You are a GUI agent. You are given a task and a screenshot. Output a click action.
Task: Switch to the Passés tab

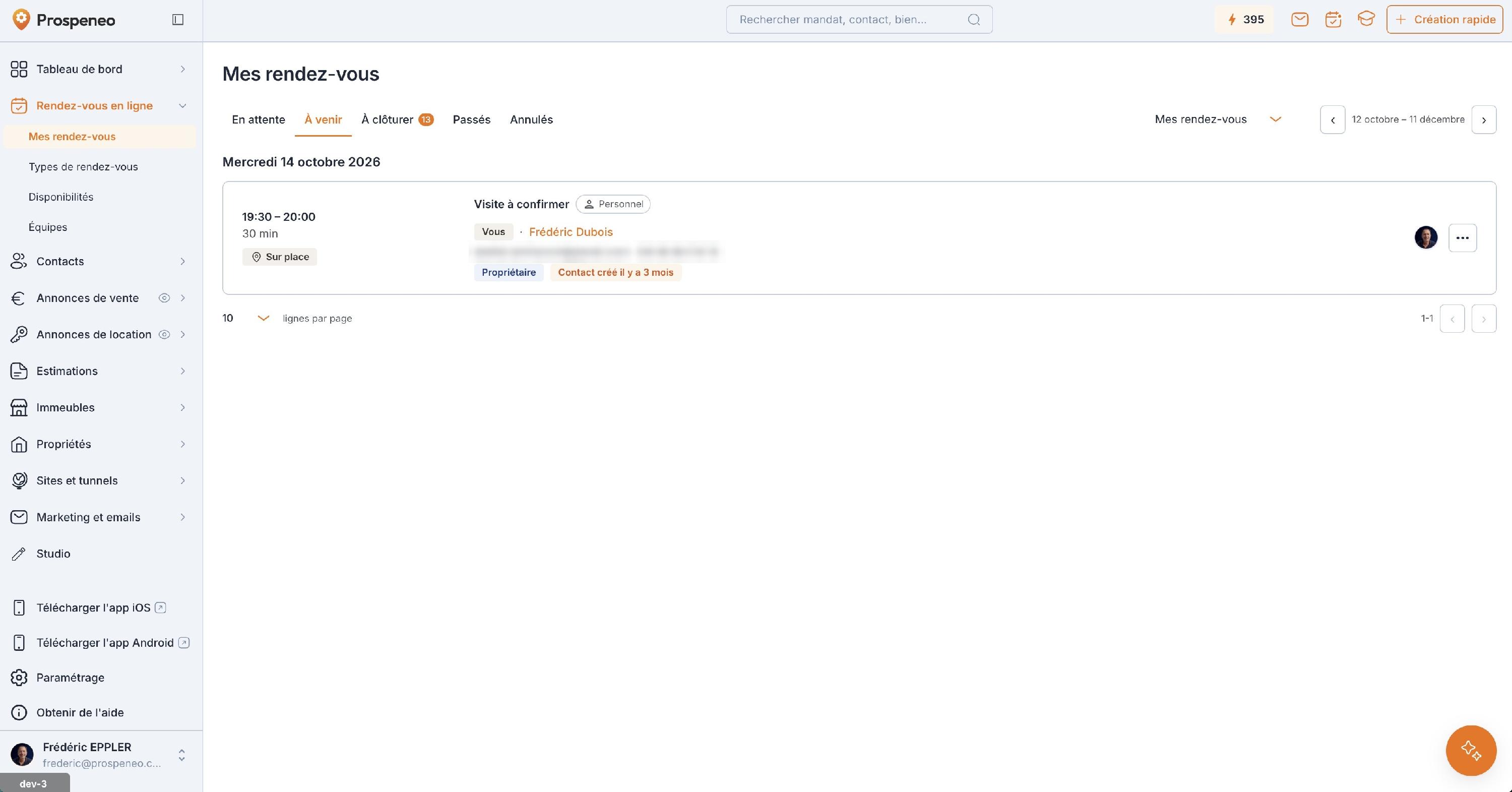[471, 120]
